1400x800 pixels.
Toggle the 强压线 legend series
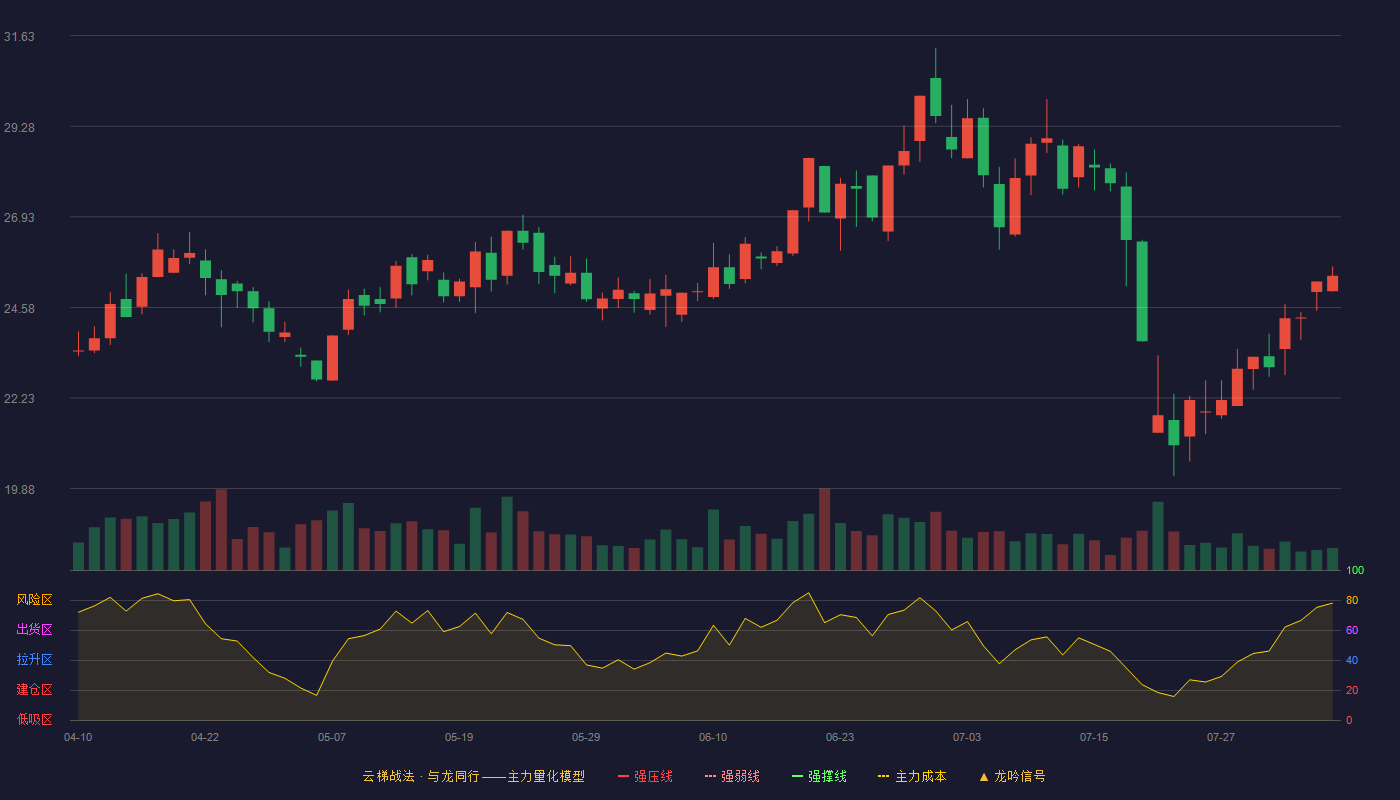[x=645, y=776]
